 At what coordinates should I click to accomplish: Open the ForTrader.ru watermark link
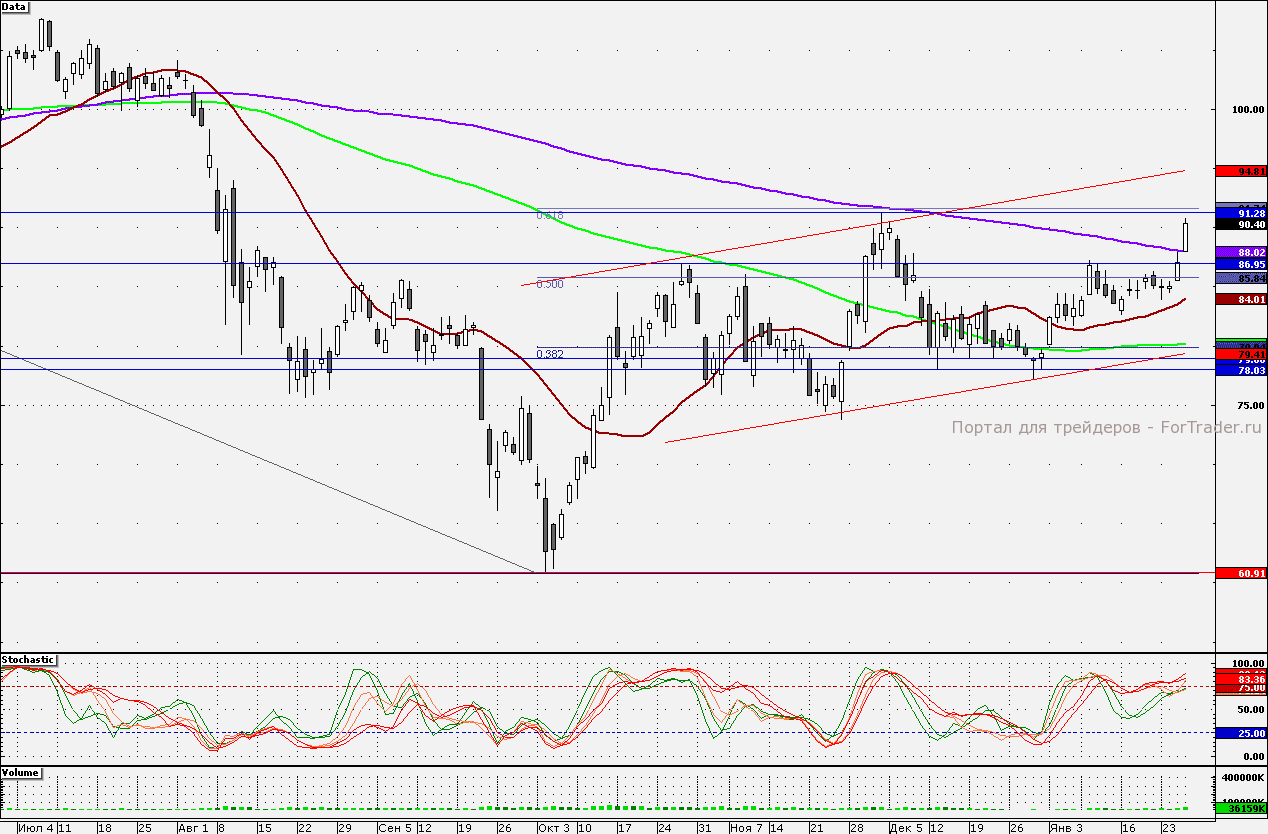(1106, 427)
